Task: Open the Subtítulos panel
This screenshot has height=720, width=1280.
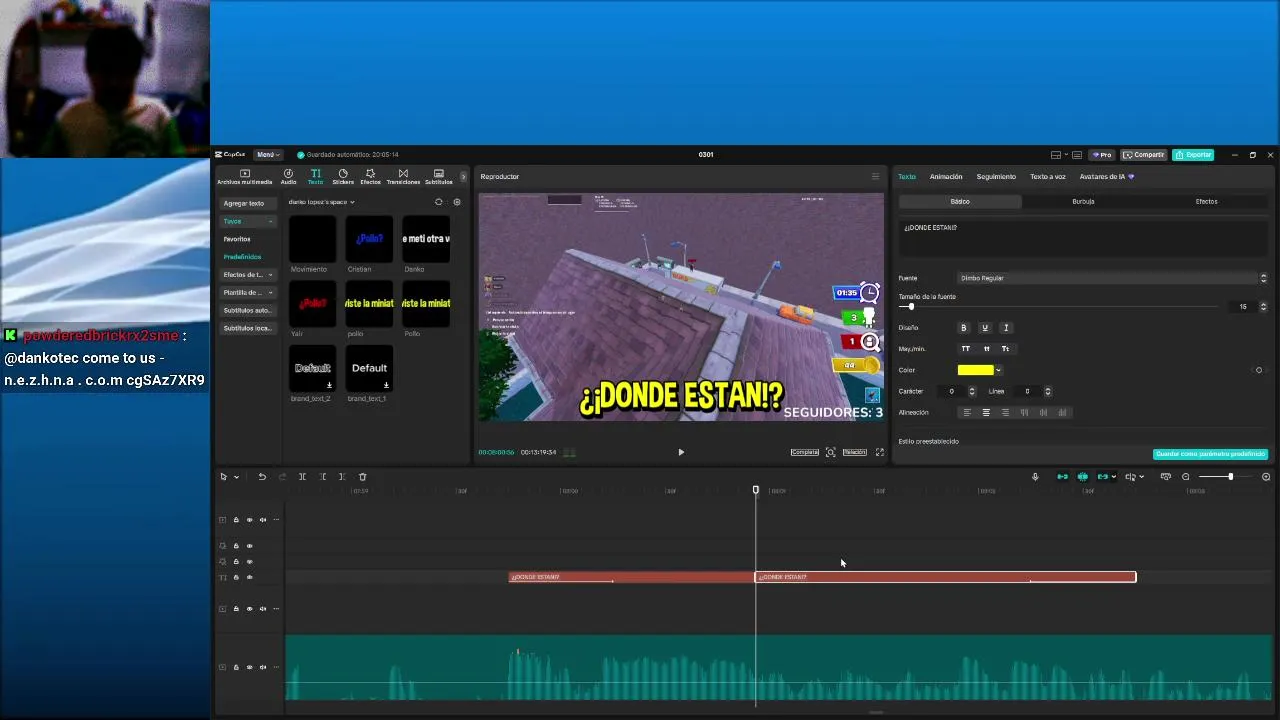Action: [439, 177]
